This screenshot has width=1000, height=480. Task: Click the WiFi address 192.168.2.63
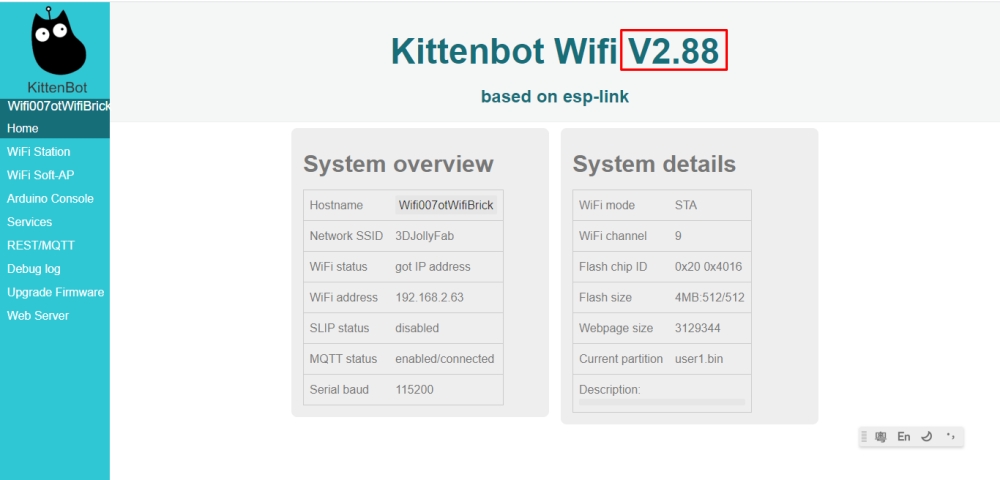click(x=429, y=297)
